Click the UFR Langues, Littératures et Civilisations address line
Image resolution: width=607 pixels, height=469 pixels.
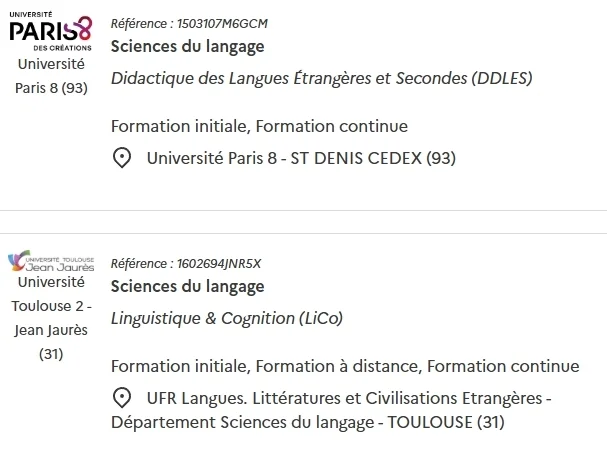click(349, 398)
